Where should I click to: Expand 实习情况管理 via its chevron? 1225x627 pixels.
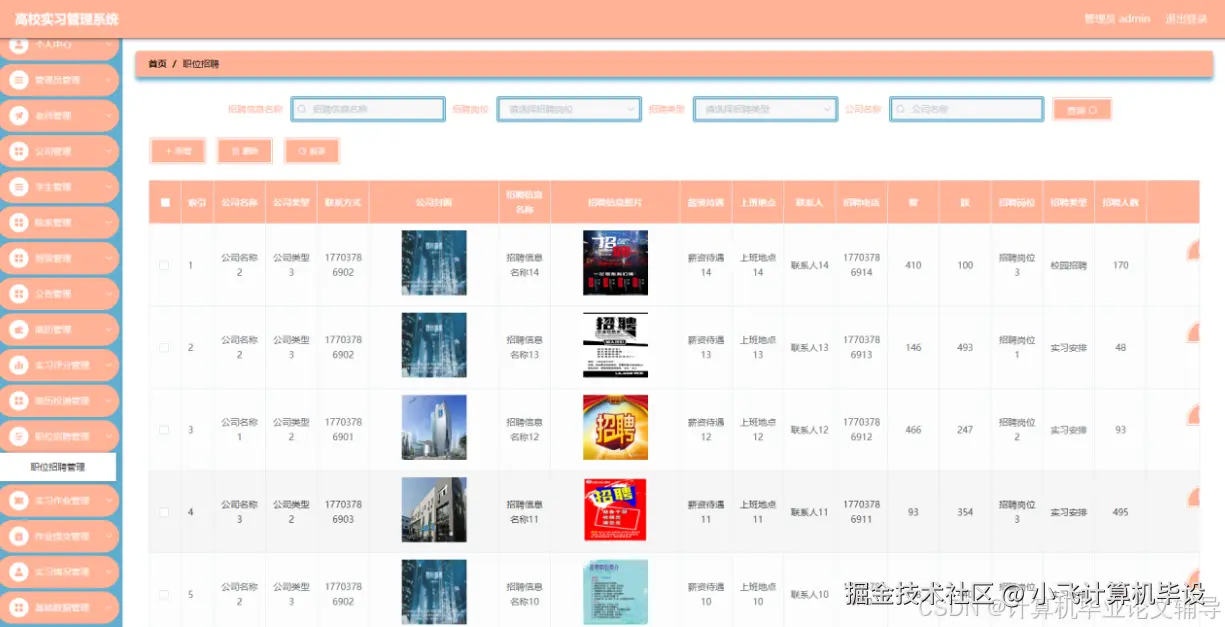click(108, 572)
